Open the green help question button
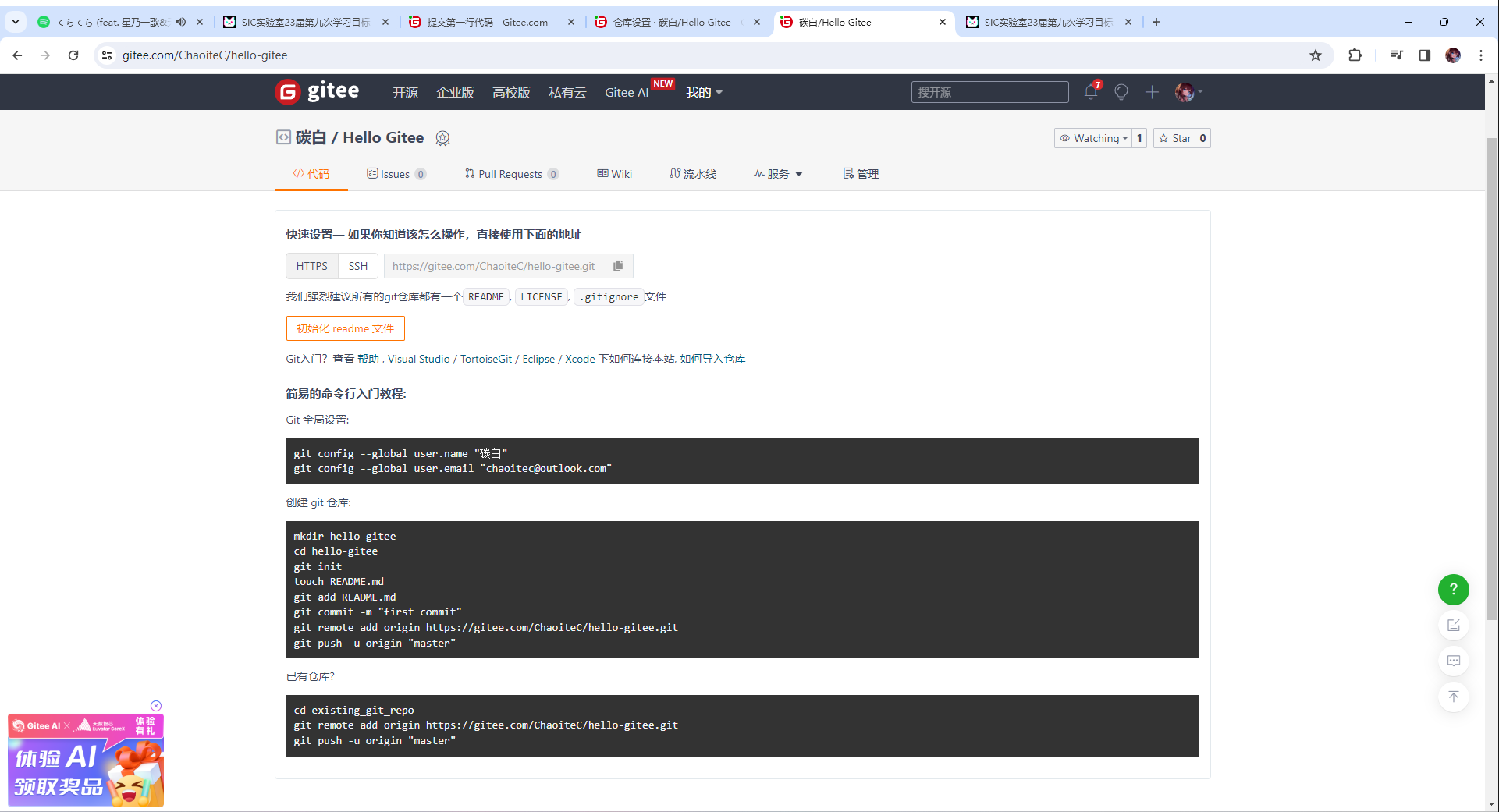Screen dimensions: 1499x812 click(1453, 590)
